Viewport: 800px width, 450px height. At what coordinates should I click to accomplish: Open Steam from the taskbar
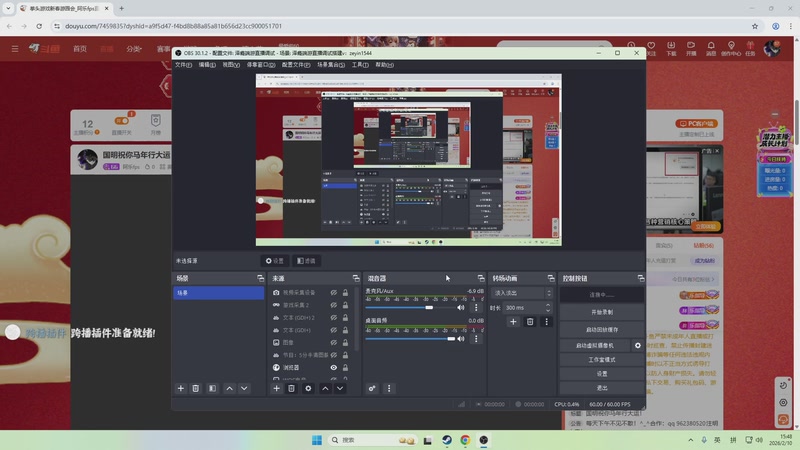coord(447,440)
